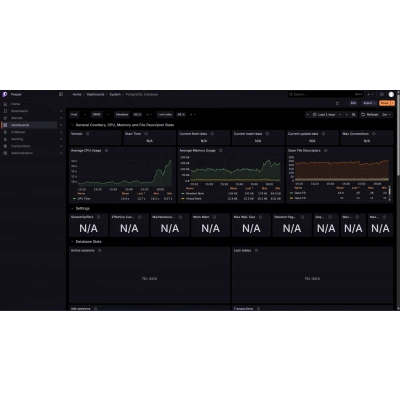Collapse the Settings row section

click(72, 208)
